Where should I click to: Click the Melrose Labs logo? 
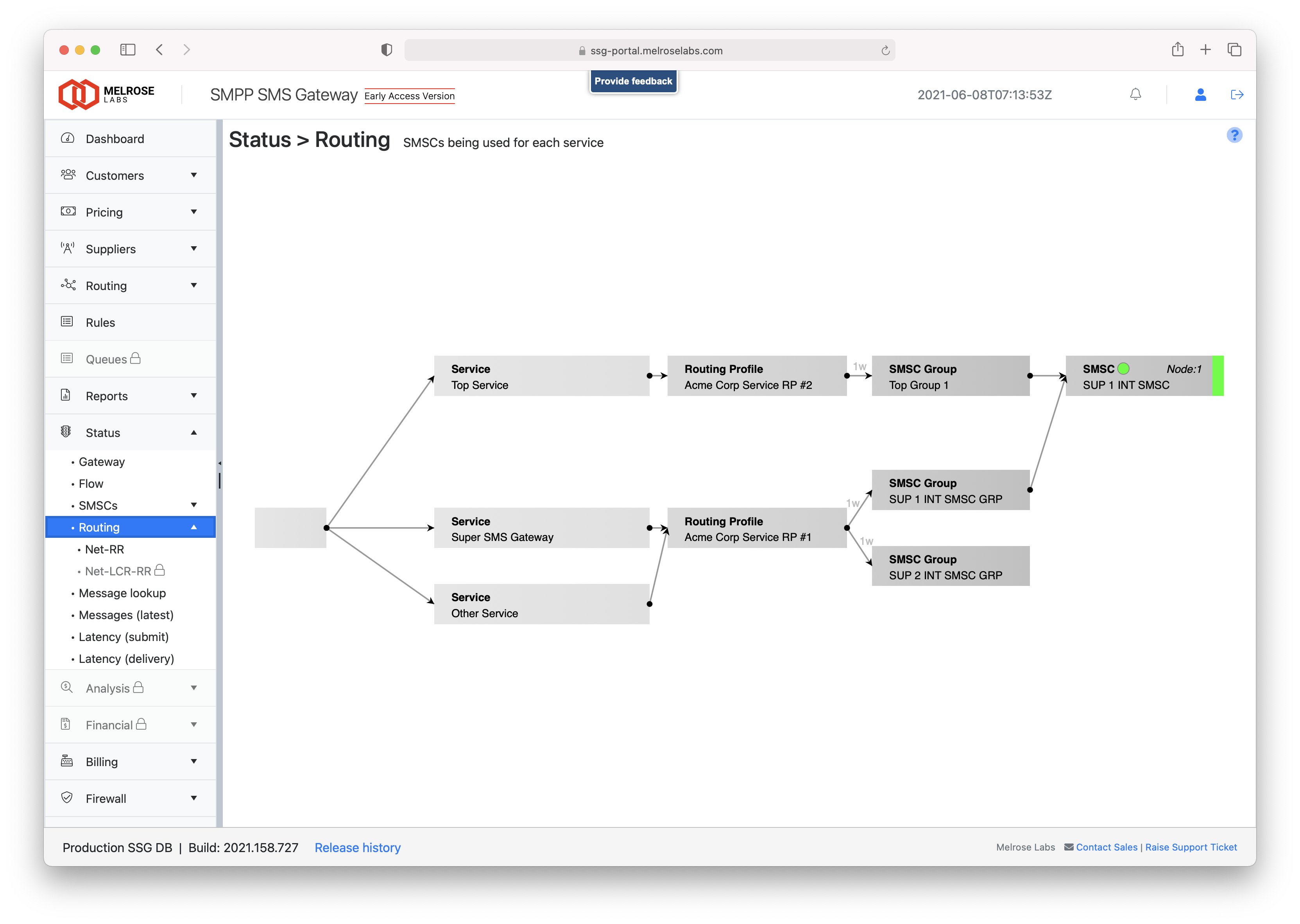106,95
